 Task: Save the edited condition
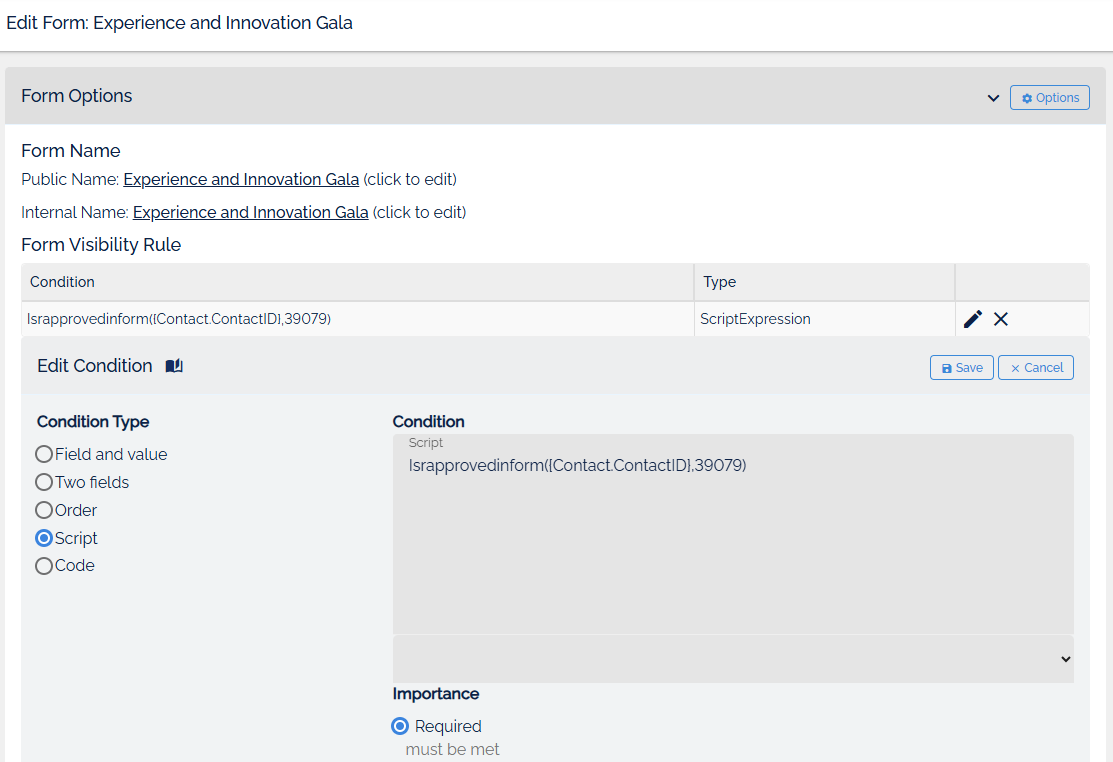(x=961, y=368)
